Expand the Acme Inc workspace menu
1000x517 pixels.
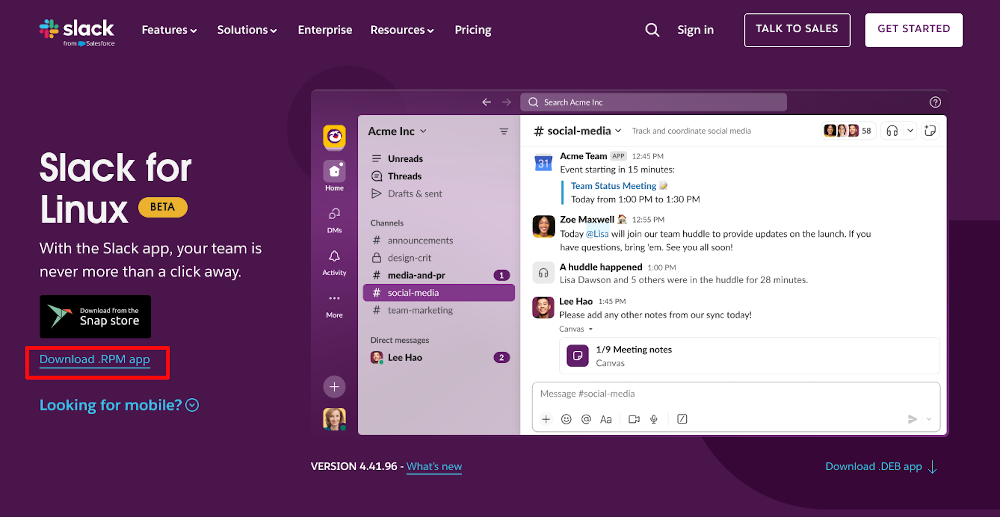point(397,131)
